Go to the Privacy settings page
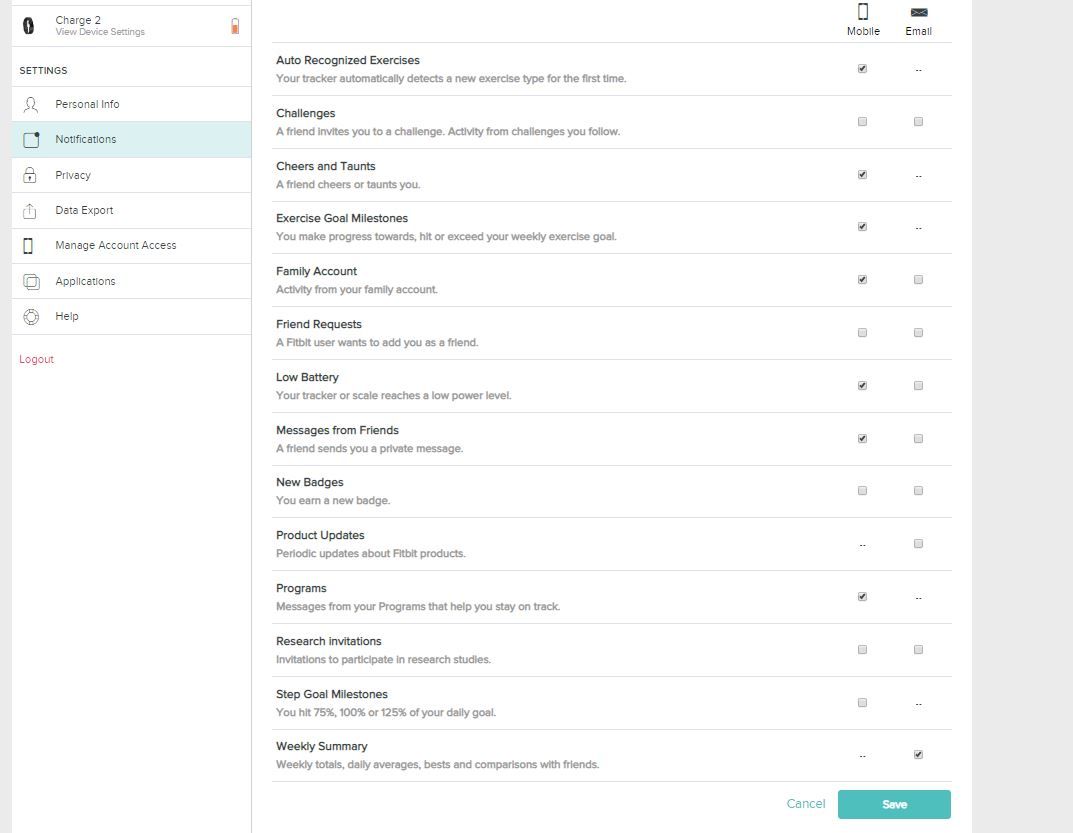This screenshot has width=1073, height=833. click(73, 175)
